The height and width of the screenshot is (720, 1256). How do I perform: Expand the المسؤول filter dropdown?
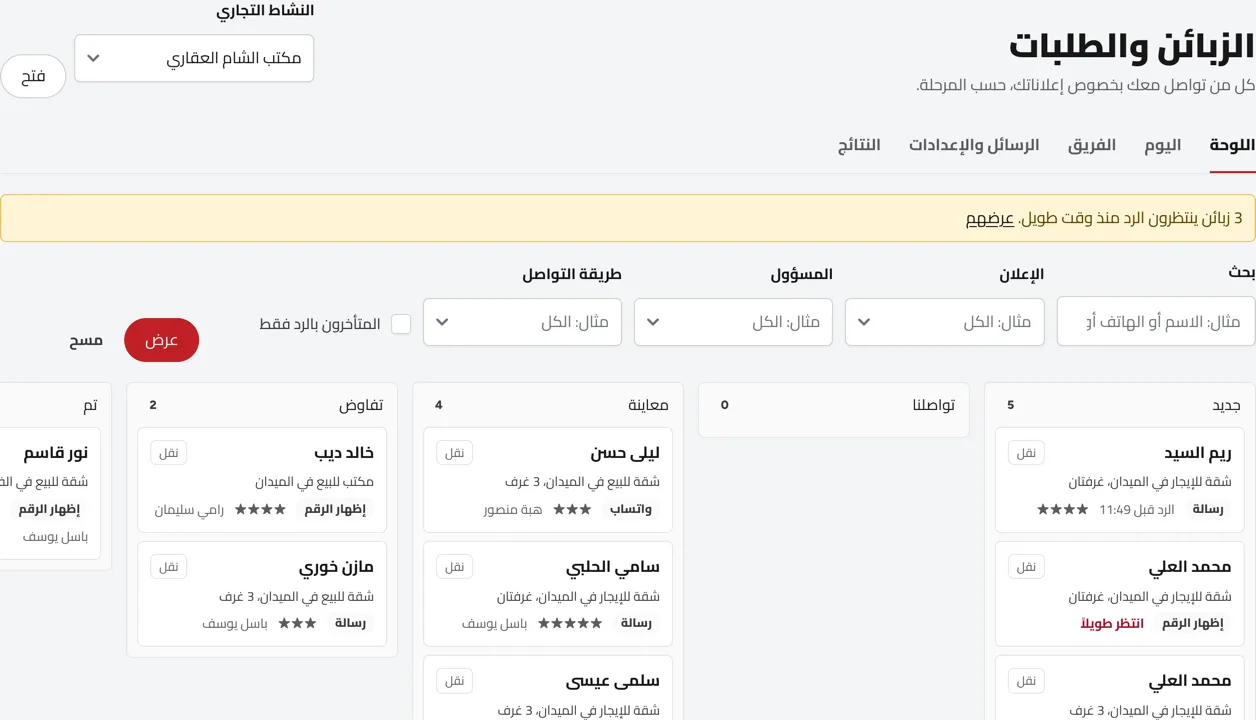point(733,322)
